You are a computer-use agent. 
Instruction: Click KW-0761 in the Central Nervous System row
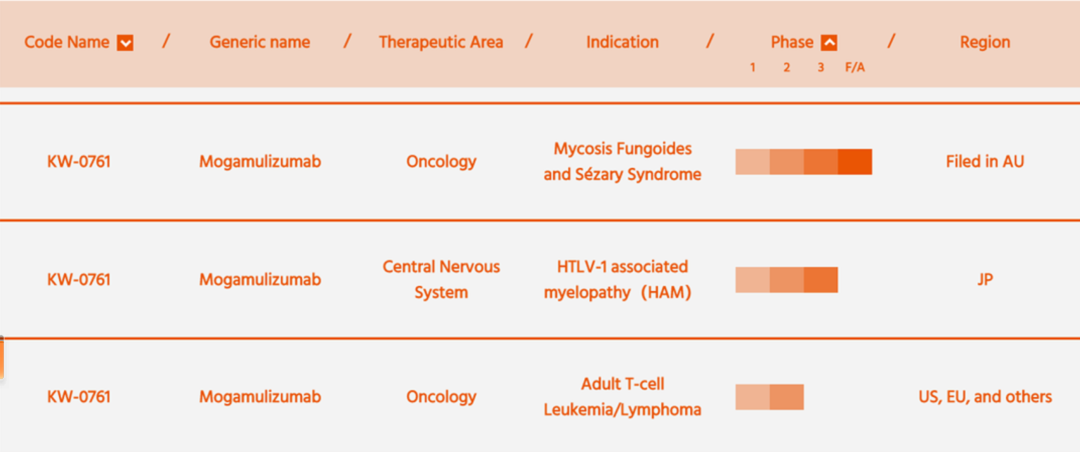tap(79, 280)
